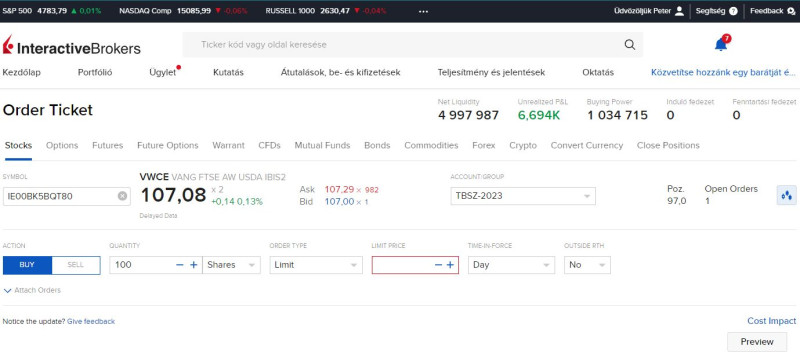
Task: Switch to the Futures tab
Action: pyautogui.click(x=108, y=145)
